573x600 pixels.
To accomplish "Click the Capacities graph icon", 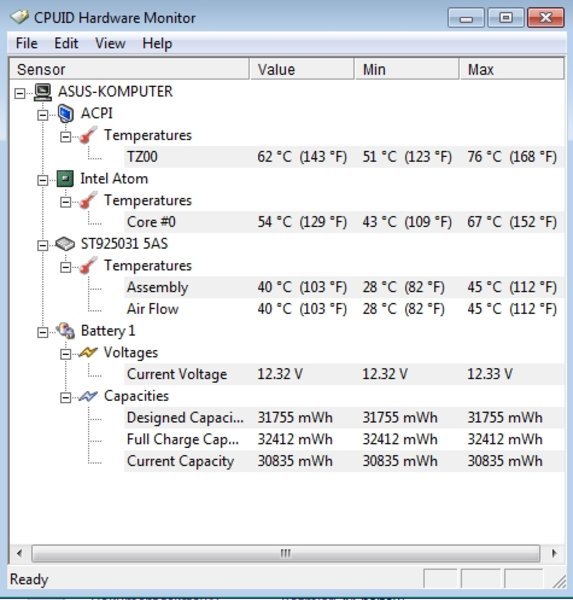I will (x=88, y=396).
